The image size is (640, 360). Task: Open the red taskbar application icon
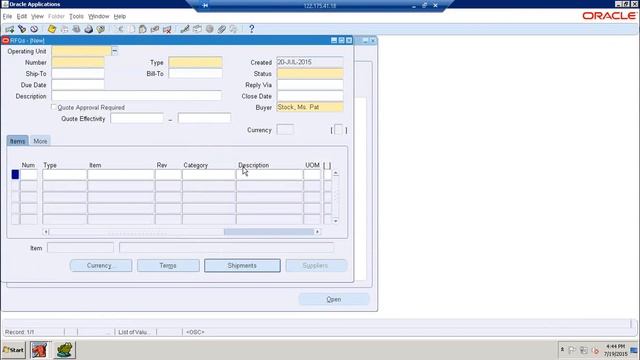click(x=40, y=350)
